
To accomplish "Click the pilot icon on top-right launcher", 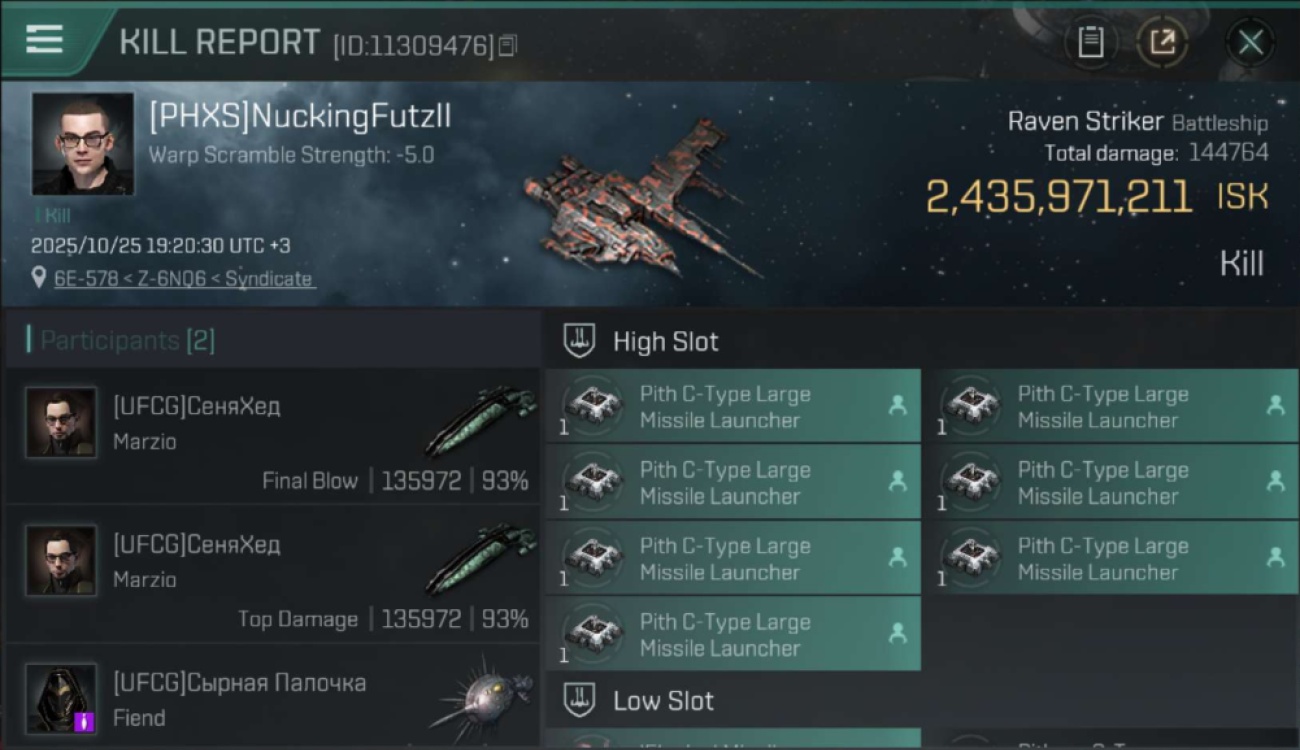I will (x=1275, y=405).
